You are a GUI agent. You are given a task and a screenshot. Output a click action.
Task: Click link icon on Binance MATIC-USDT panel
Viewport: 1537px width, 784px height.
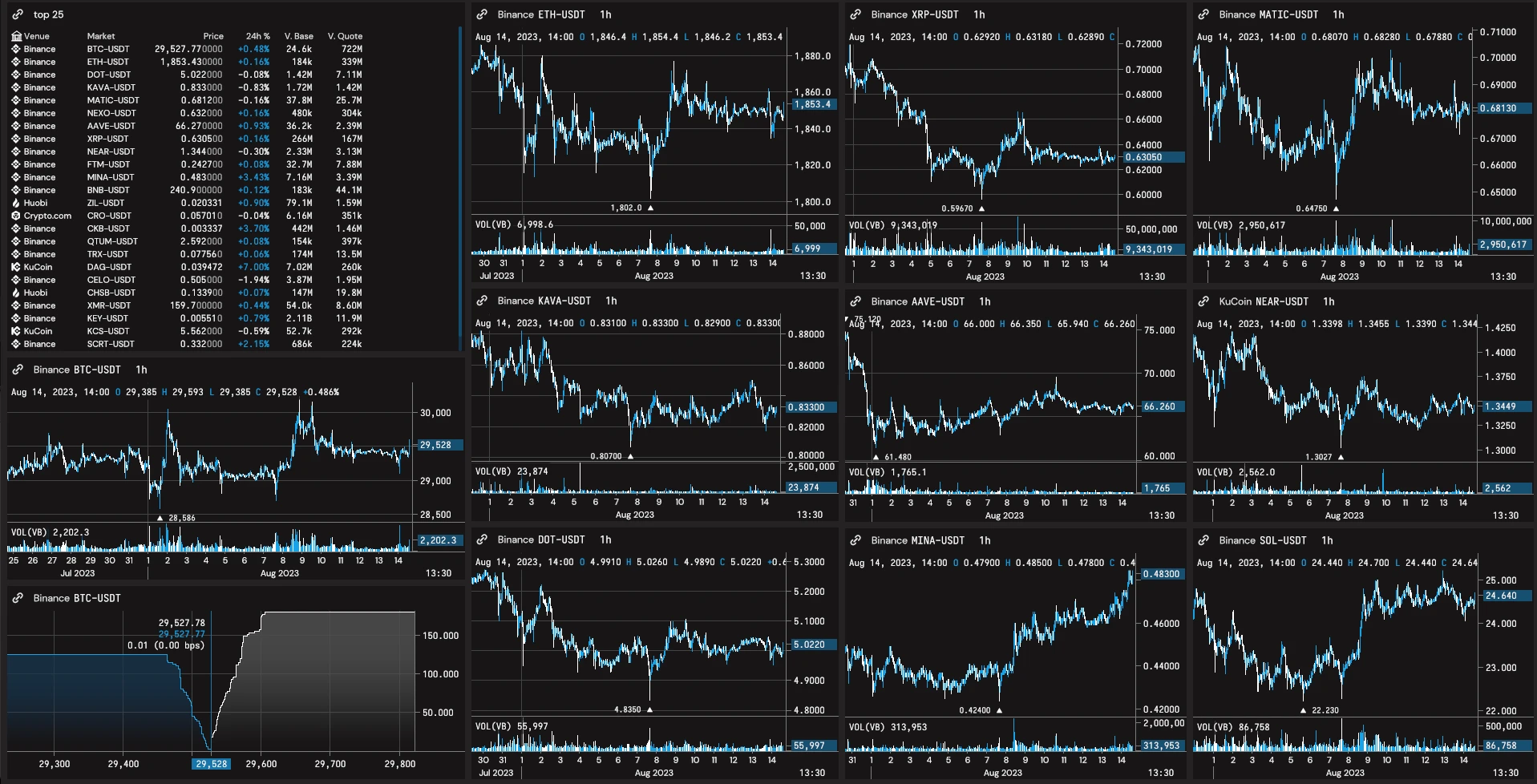click(x=1203, y=14)
